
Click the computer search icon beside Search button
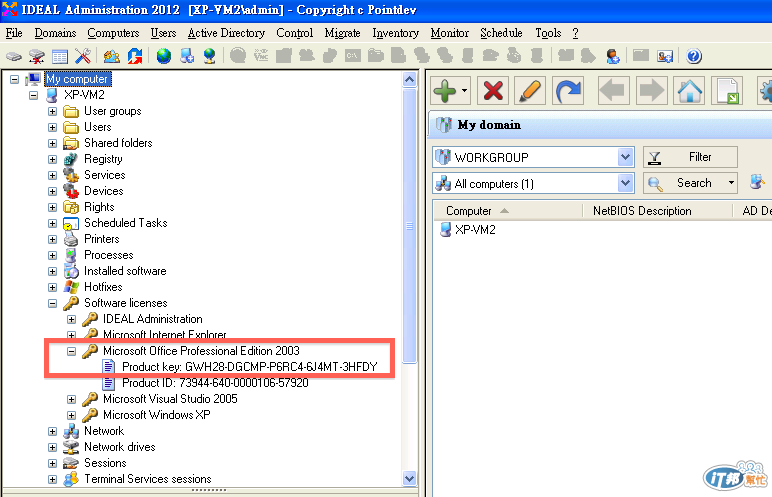click(757, 183)
